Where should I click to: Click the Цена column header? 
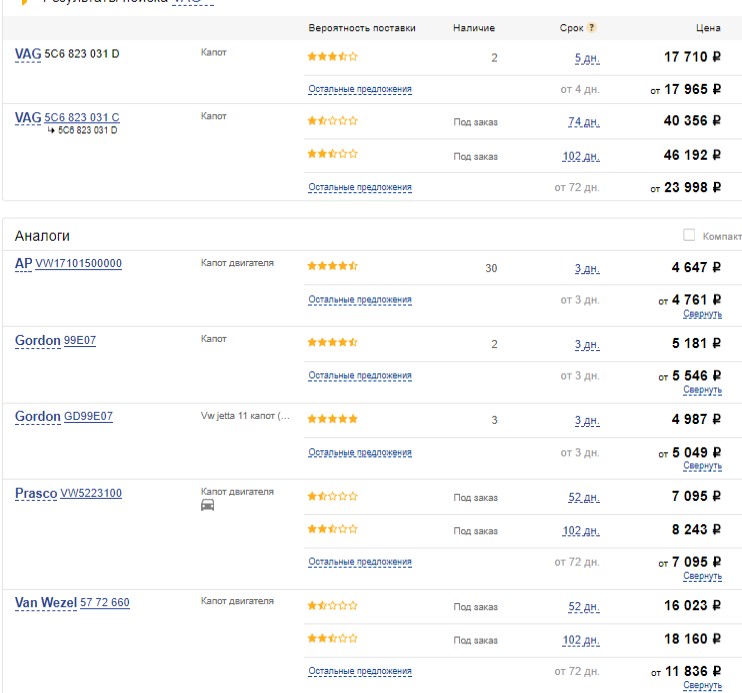[708, 28]
